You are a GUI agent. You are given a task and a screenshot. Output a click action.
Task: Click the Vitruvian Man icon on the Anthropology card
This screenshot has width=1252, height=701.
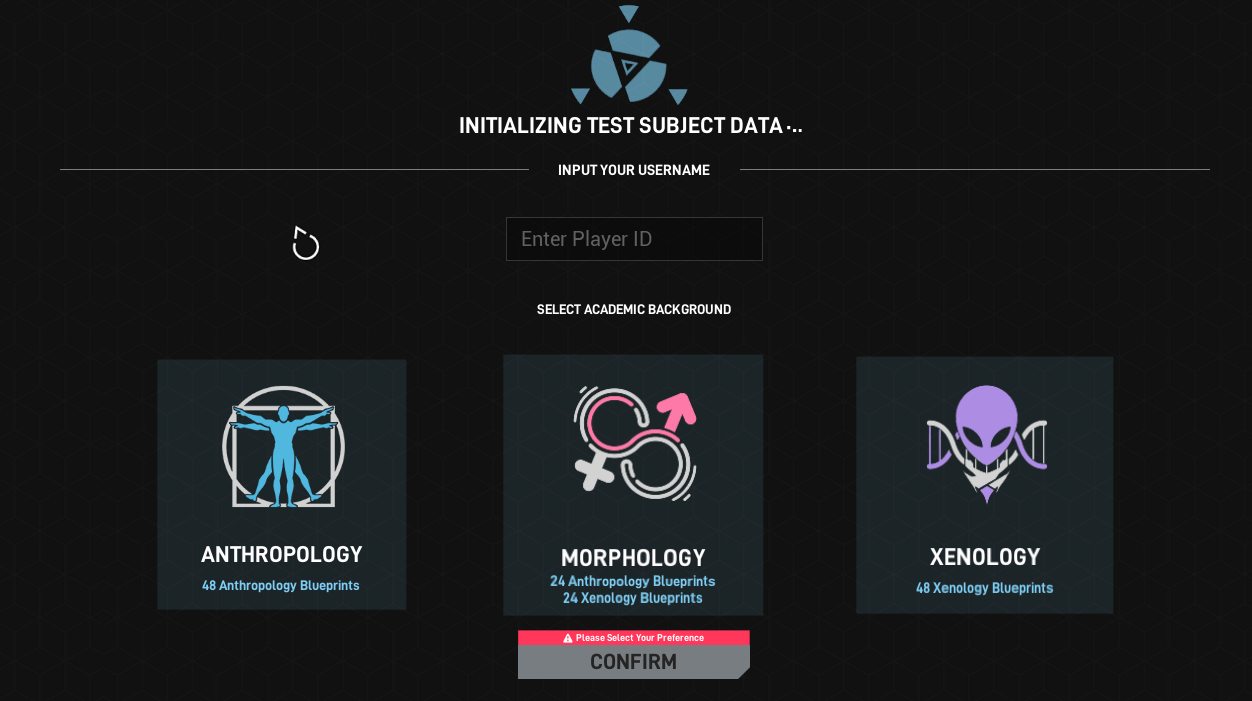click(x=281, y=449)
